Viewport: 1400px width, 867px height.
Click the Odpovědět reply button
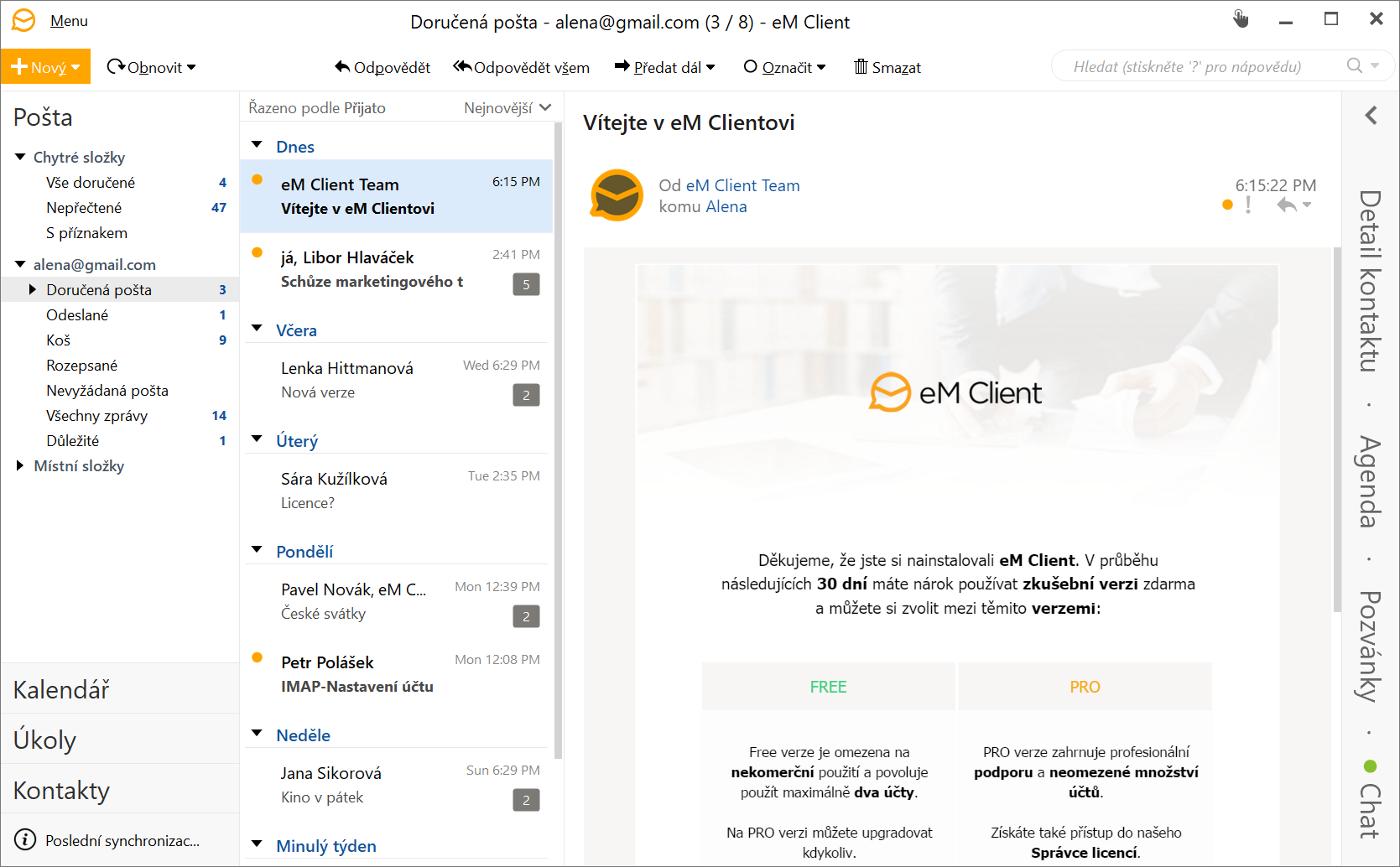click(x=383, y=67)
